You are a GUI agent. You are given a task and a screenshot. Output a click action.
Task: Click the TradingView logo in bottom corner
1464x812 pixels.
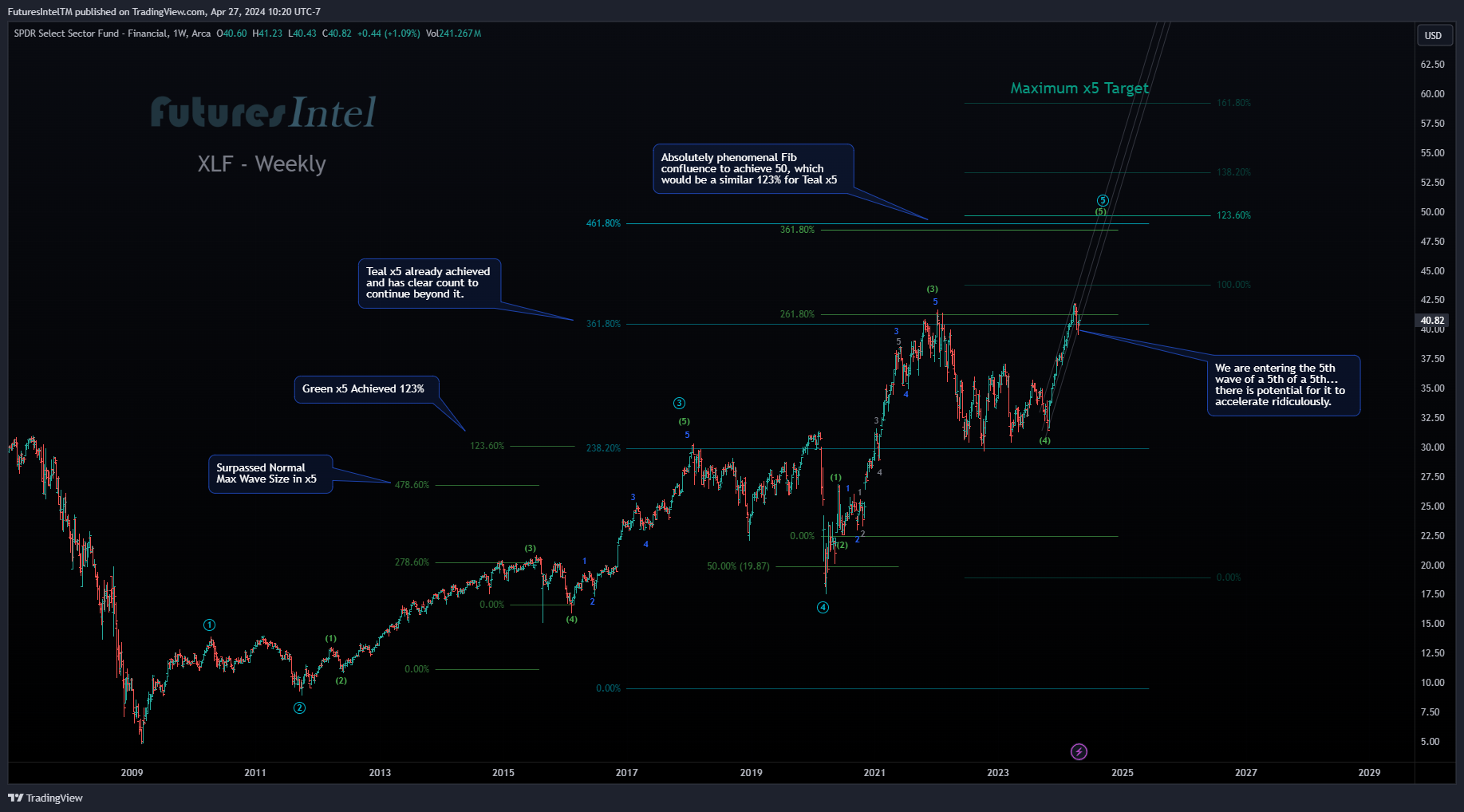click(x=45, y=798)
